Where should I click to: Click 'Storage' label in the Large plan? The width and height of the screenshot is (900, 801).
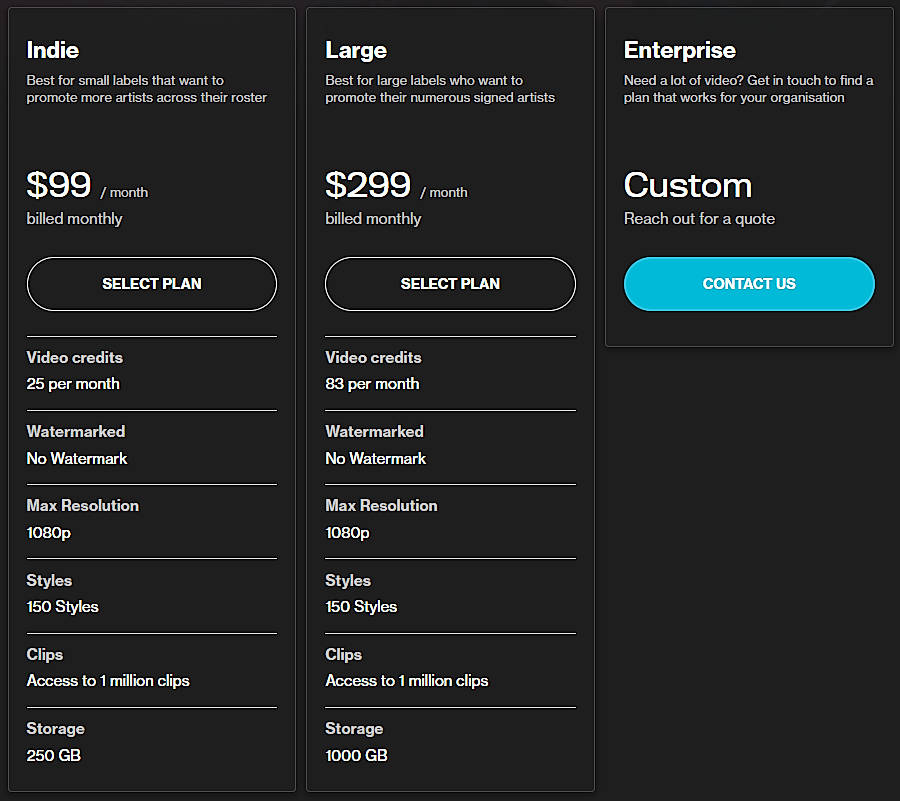(x=354, y=729)
